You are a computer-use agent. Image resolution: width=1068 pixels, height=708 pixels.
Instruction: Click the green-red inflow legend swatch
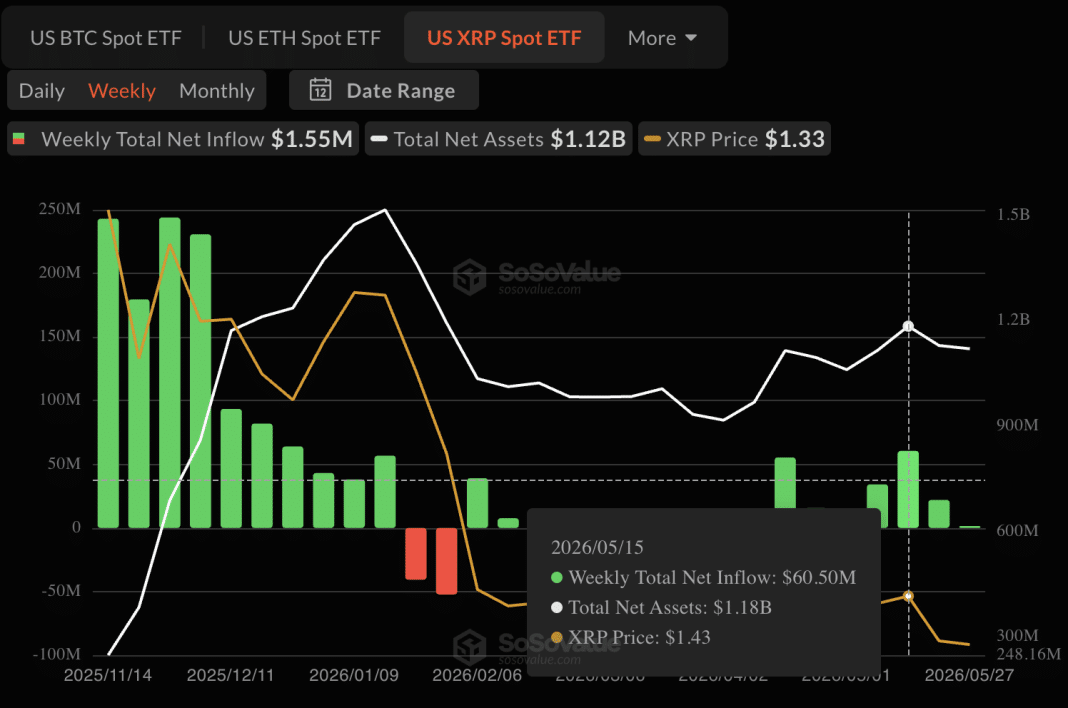tap(19, 139)
